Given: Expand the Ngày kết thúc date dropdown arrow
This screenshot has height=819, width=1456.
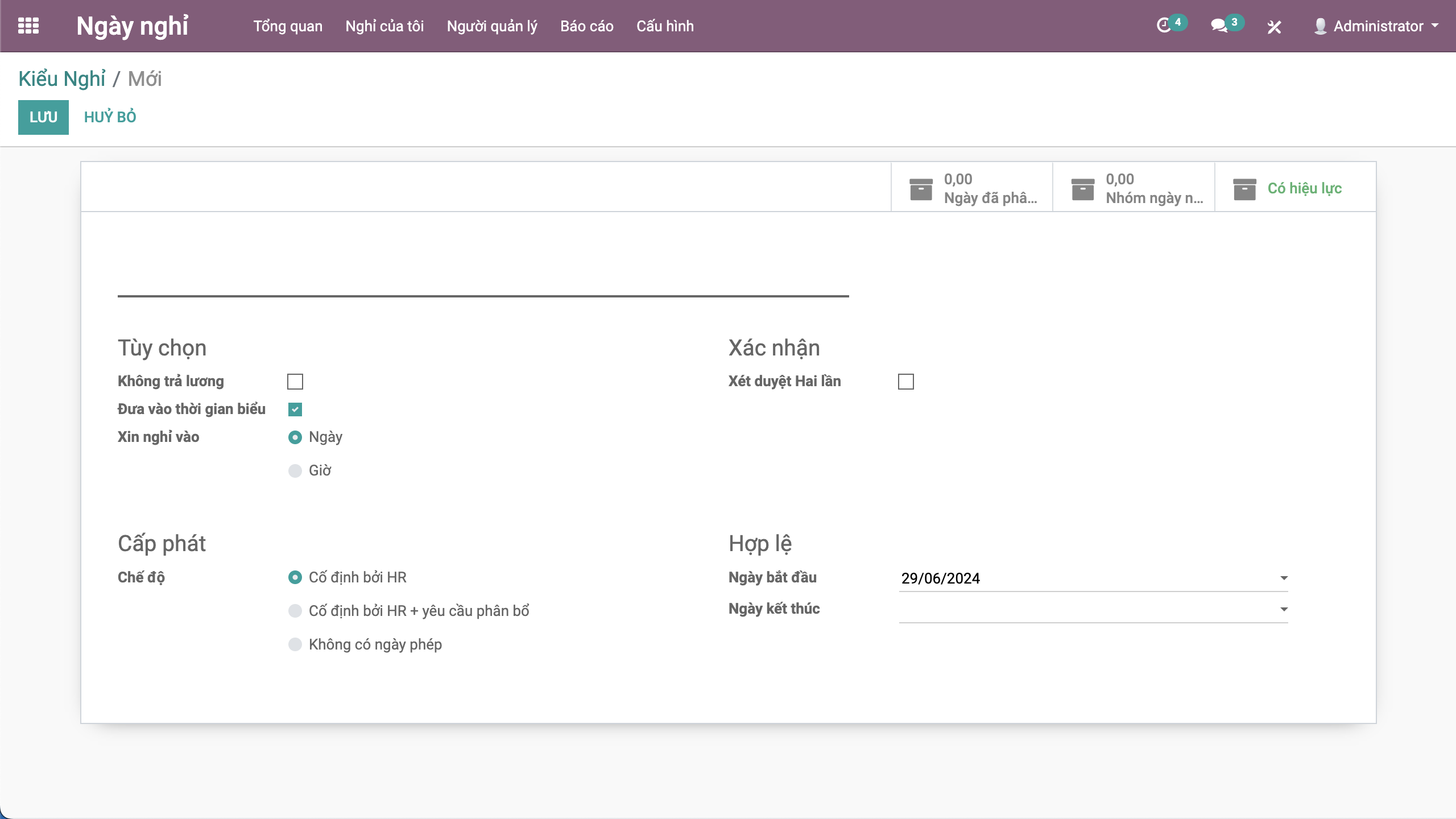Looking at the screenshot, I should click(1284, 609).
